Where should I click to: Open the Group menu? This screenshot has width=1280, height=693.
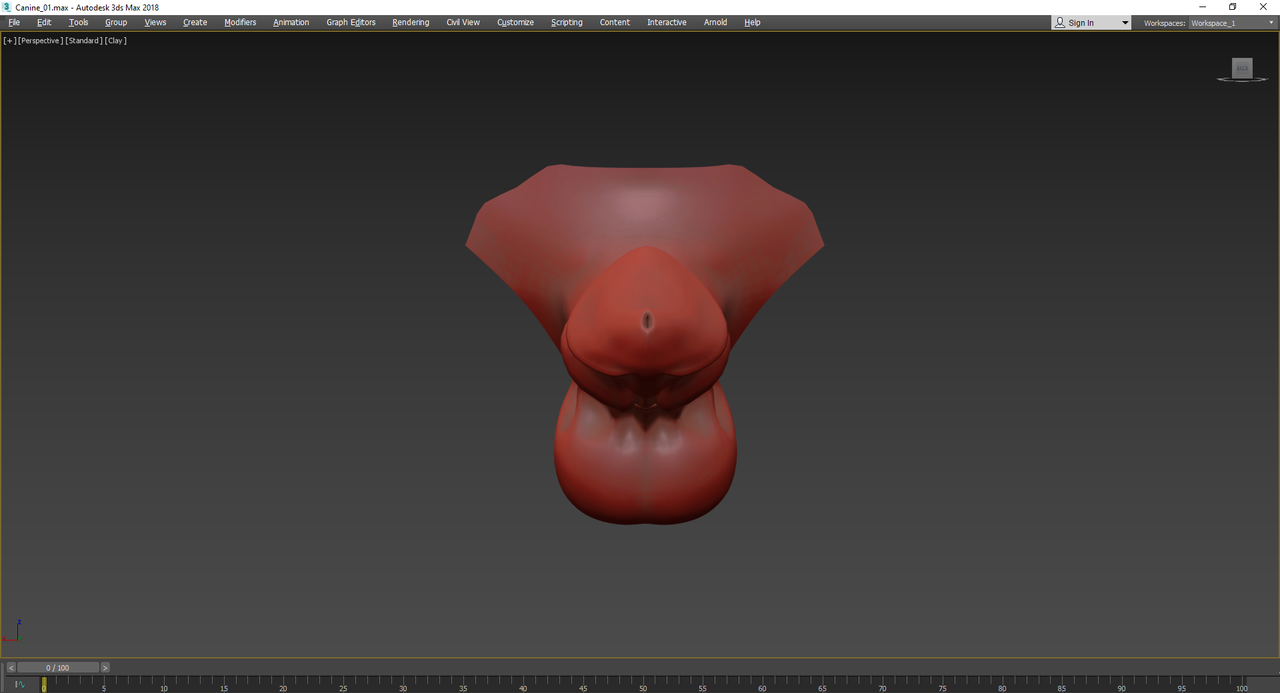[x=116, y=22]
